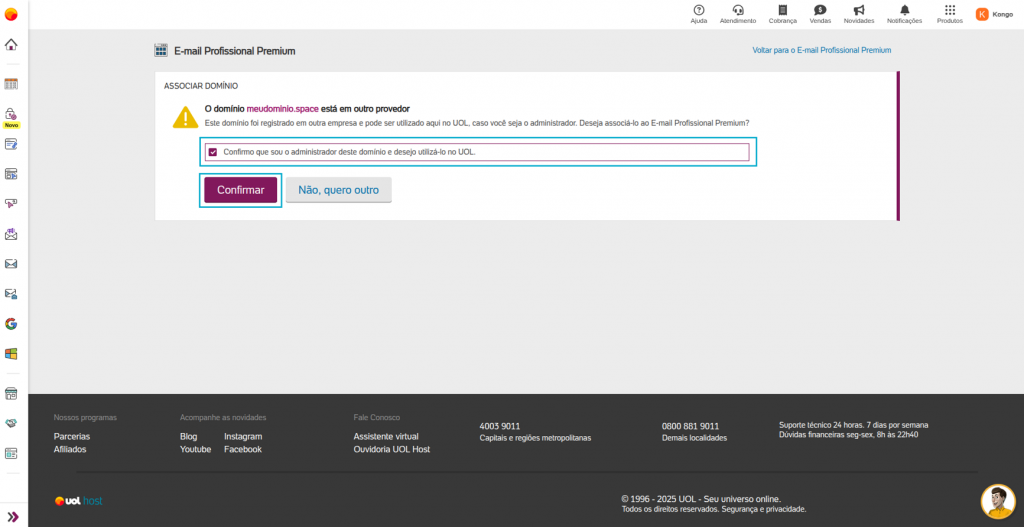Open the email marketing megaphone sidebar icon

pos(11,234)
